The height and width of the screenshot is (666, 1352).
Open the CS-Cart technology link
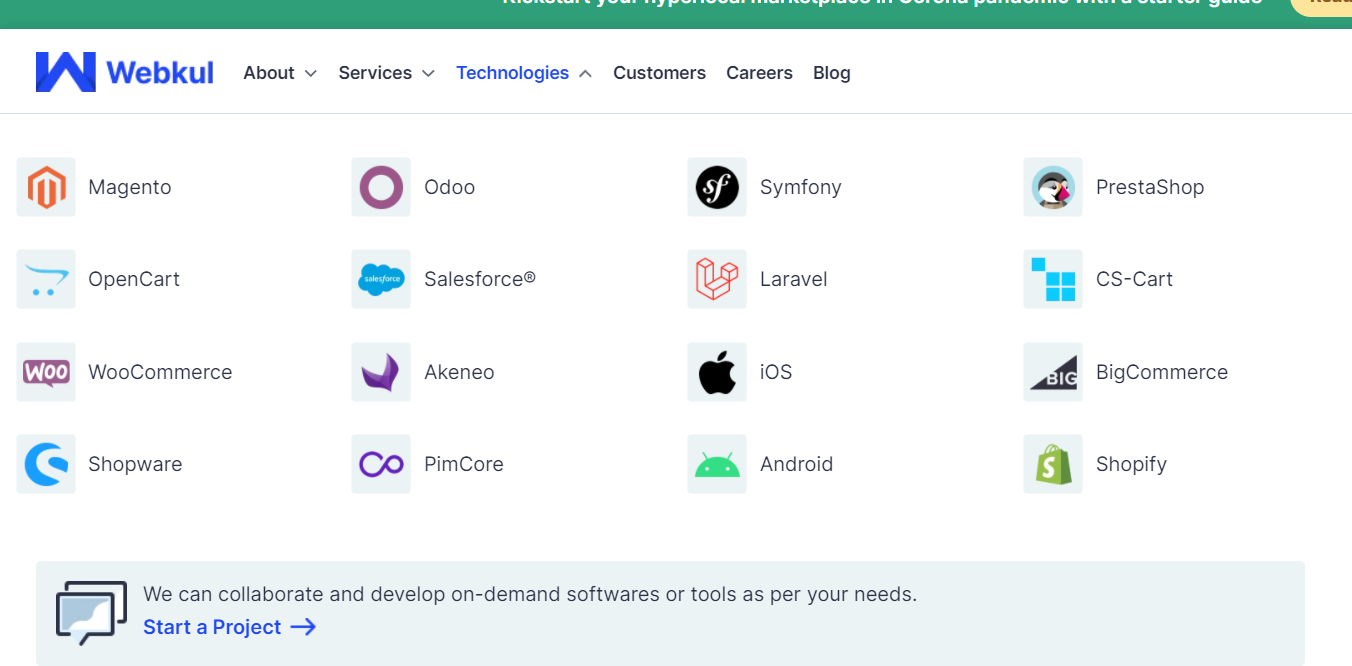click(x=1134, y=279)
